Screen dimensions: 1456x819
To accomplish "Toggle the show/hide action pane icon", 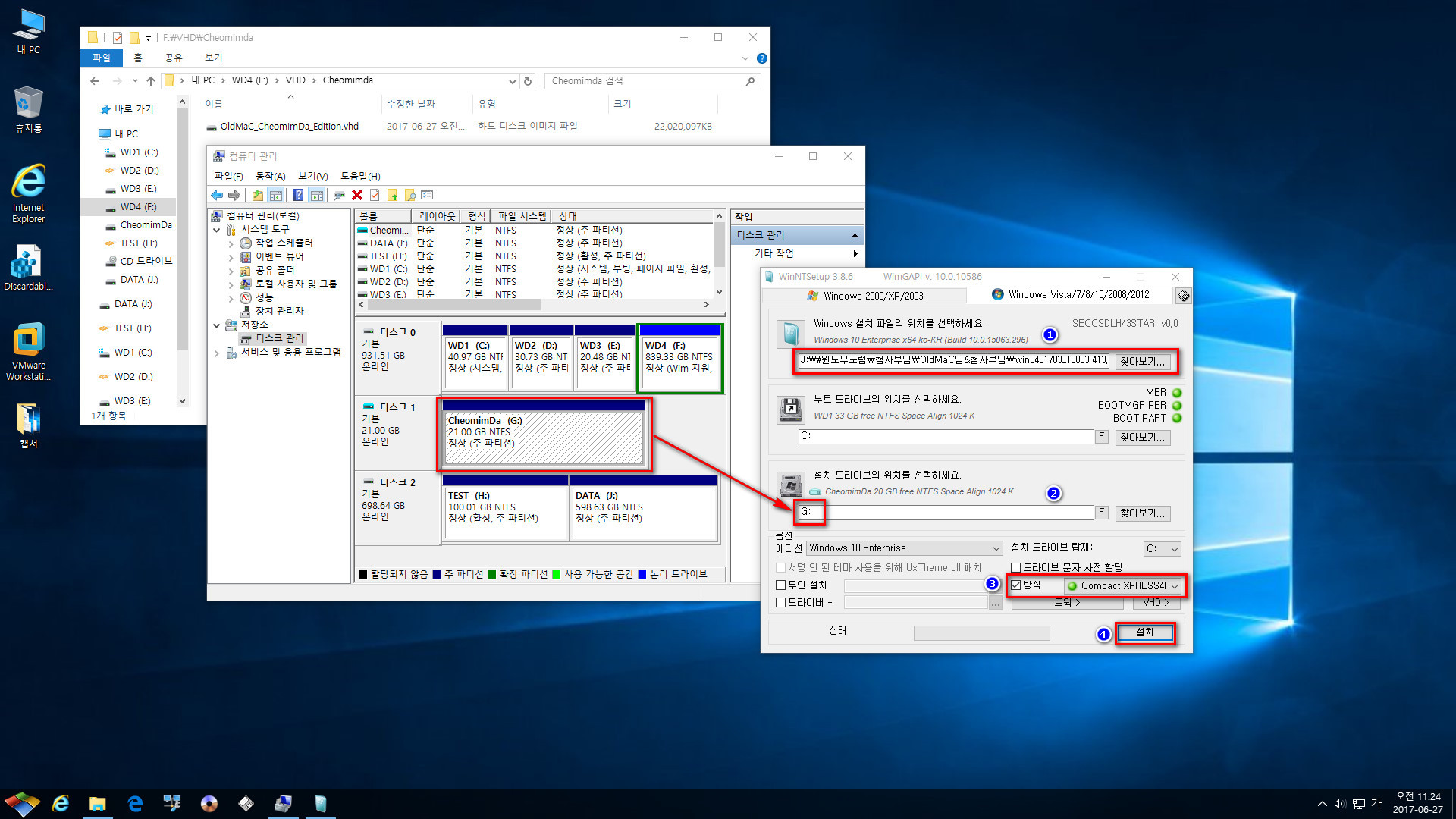I will pyautogui.click(x=317, y=196).
